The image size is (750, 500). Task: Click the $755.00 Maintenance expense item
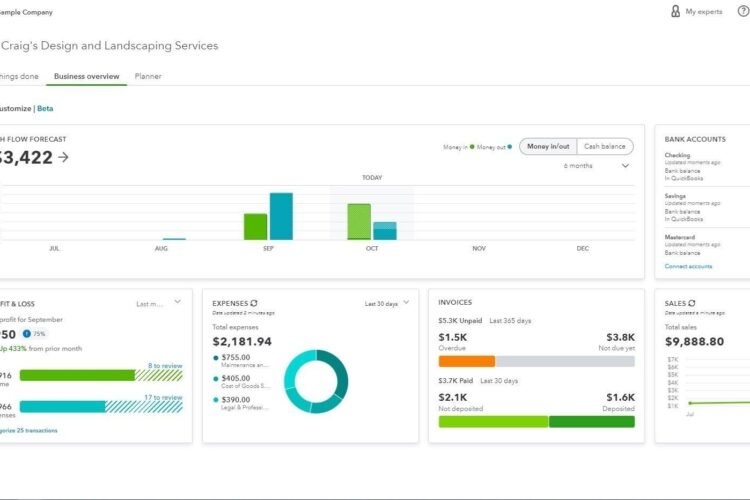pos(242,361)
